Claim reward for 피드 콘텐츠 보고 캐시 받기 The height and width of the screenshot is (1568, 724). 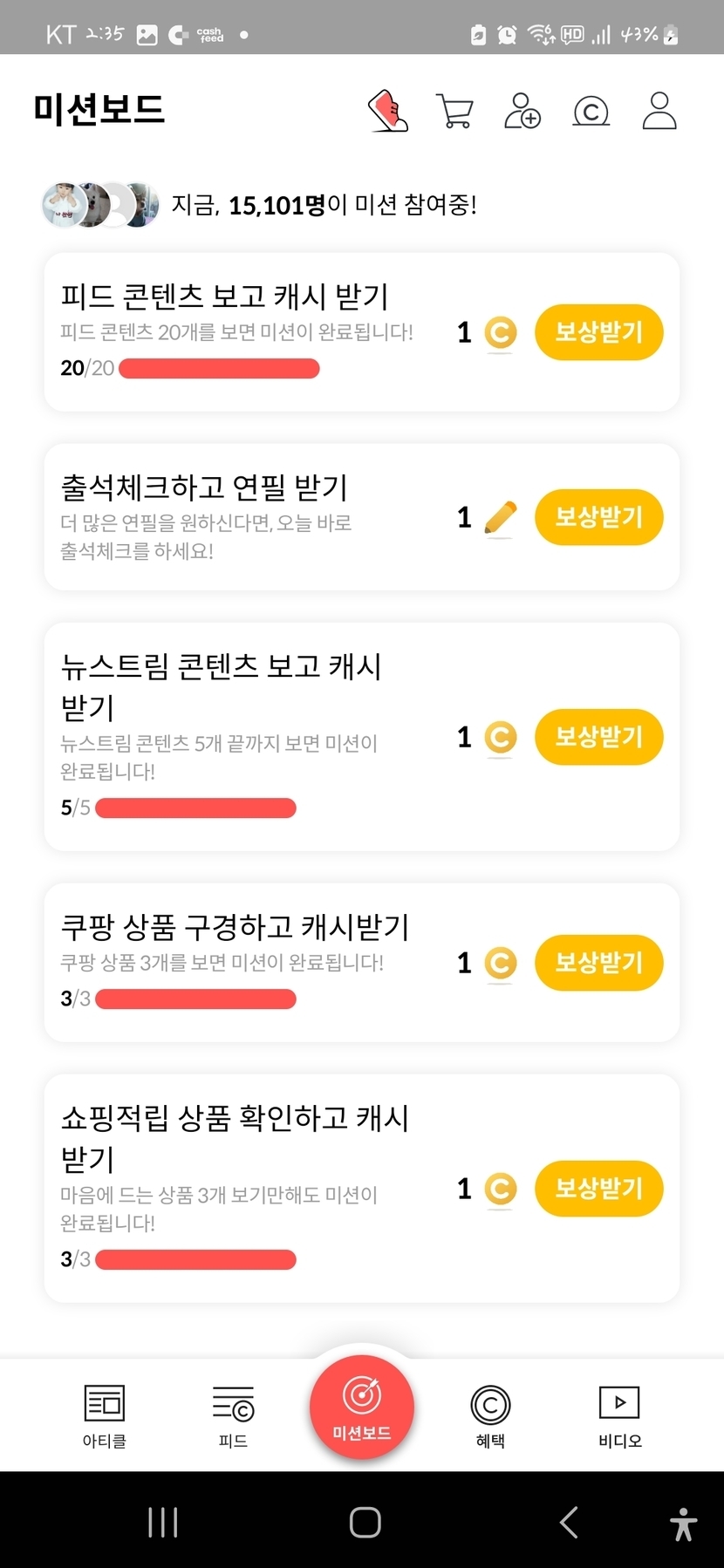[x=598, y=332]
